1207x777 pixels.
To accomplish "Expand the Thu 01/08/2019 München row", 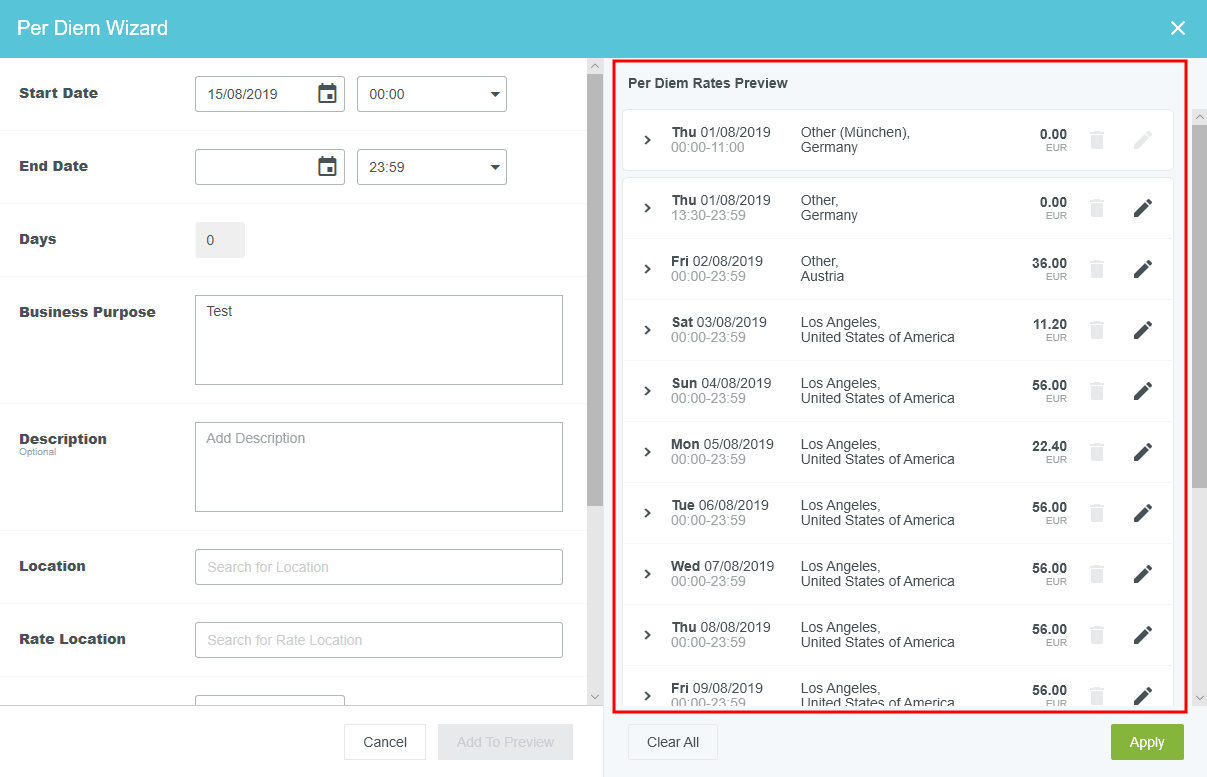I will click(647, 140).
